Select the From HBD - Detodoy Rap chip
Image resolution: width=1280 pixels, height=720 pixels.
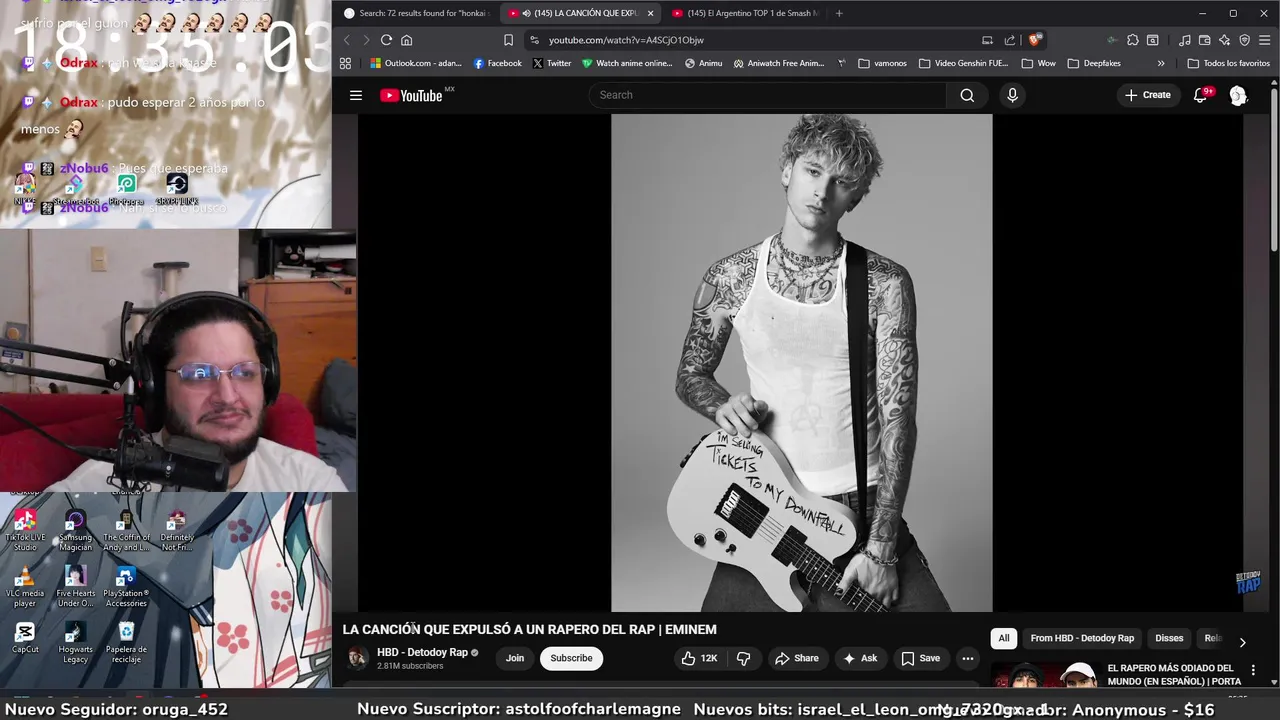(x=1082, y=638)
